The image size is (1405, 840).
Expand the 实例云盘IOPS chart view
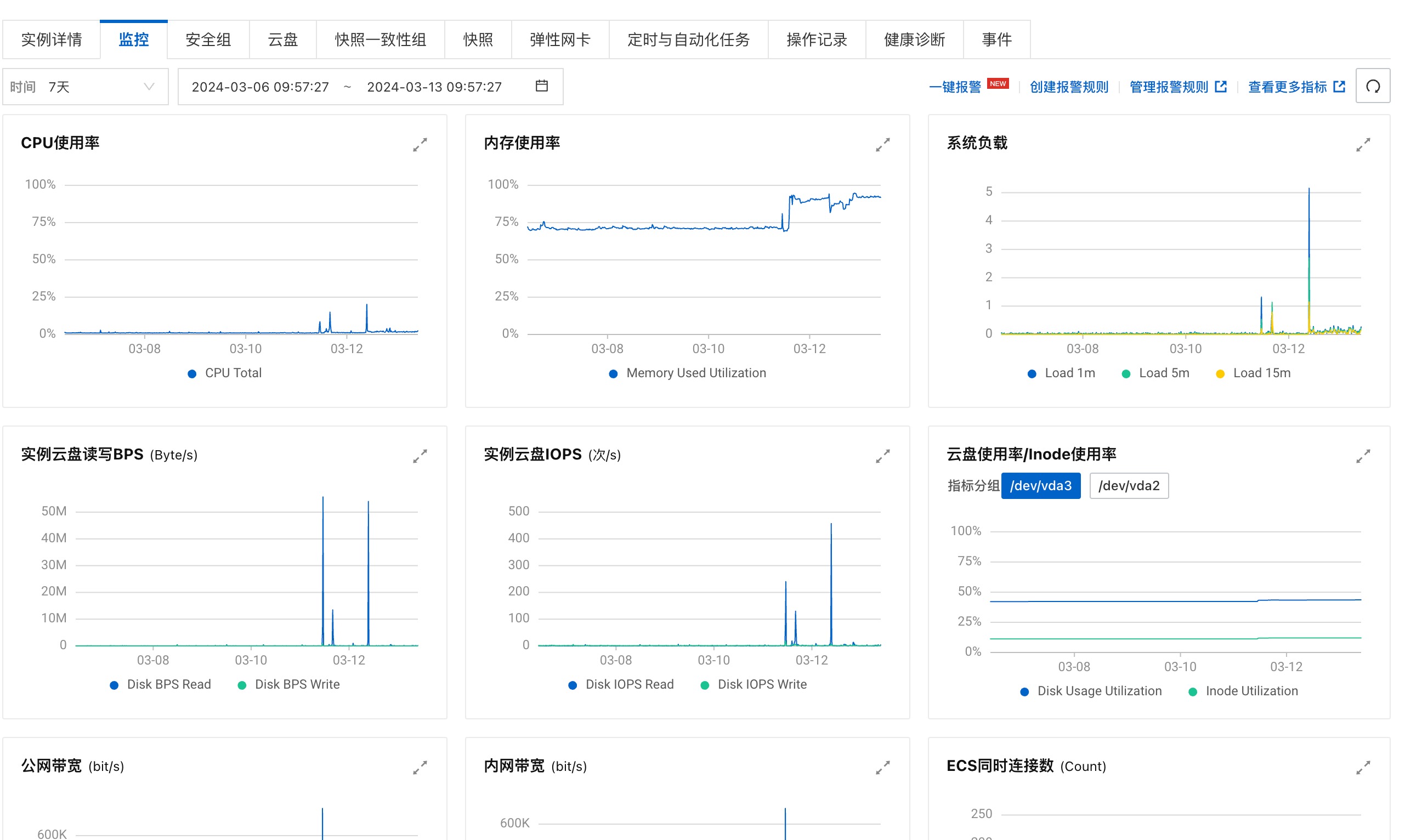882,456
